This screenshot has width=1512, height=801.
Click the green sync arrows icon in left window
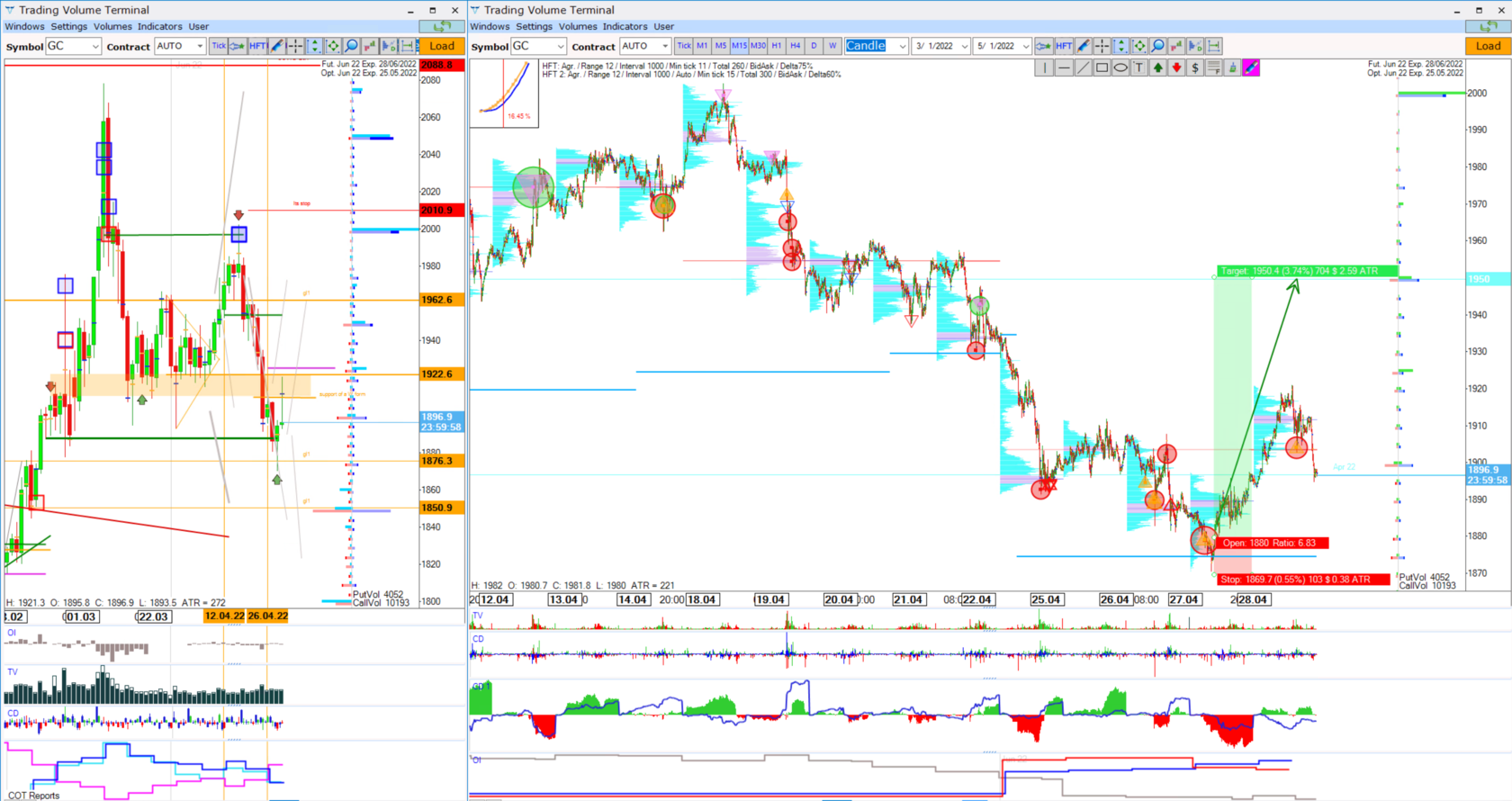coord(442,26)
